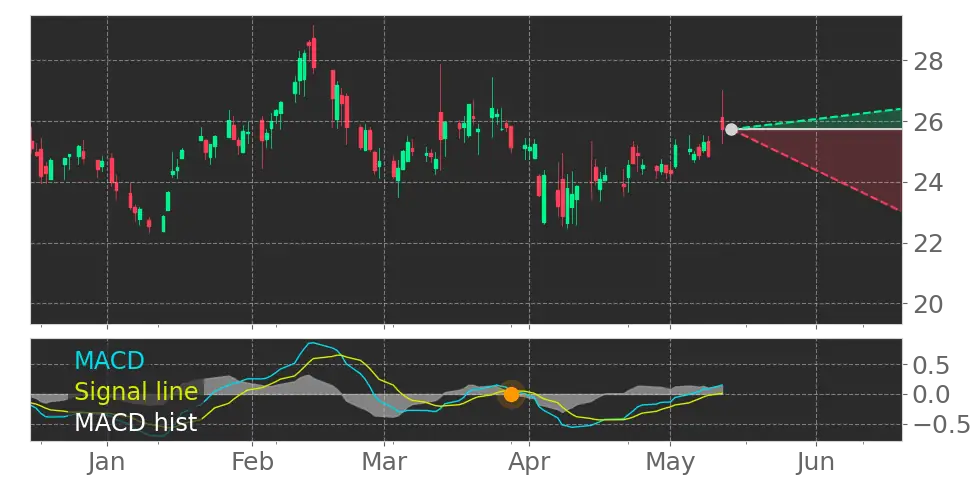This screenshot has height=486, width=972.
Task: Click the 0.0 MACD axis label
Action: pyautogui.click(x=930, y=394)
